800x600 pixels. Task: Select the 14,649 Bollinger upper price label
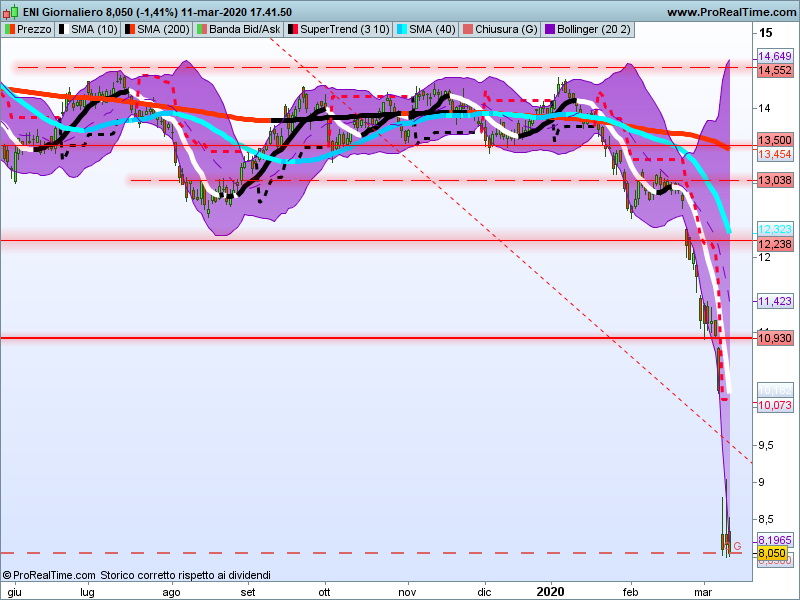click(x=775, y=56)
